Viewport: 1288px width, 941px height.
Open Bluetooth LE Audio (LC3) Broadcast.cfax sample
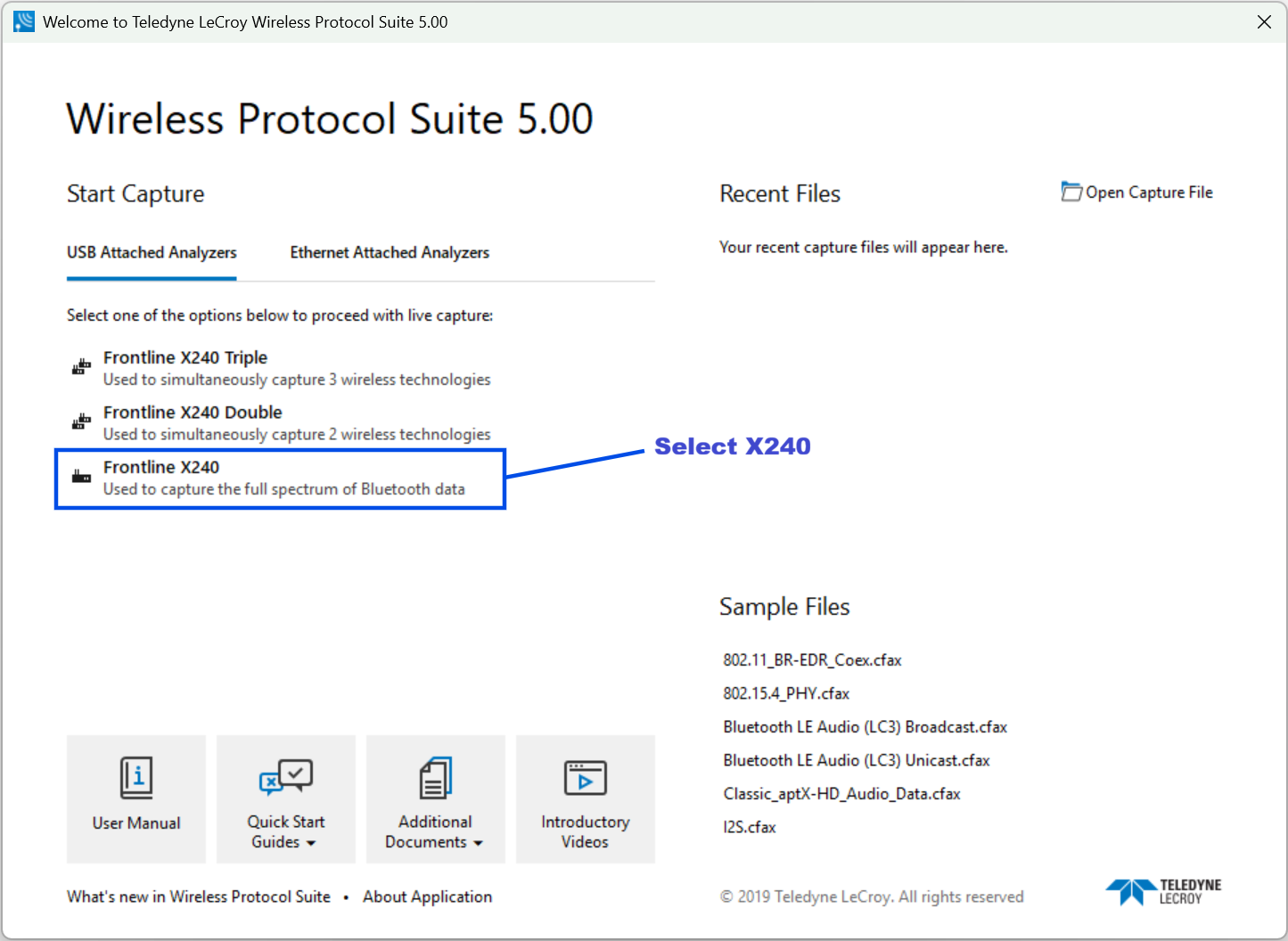(866, 727)
